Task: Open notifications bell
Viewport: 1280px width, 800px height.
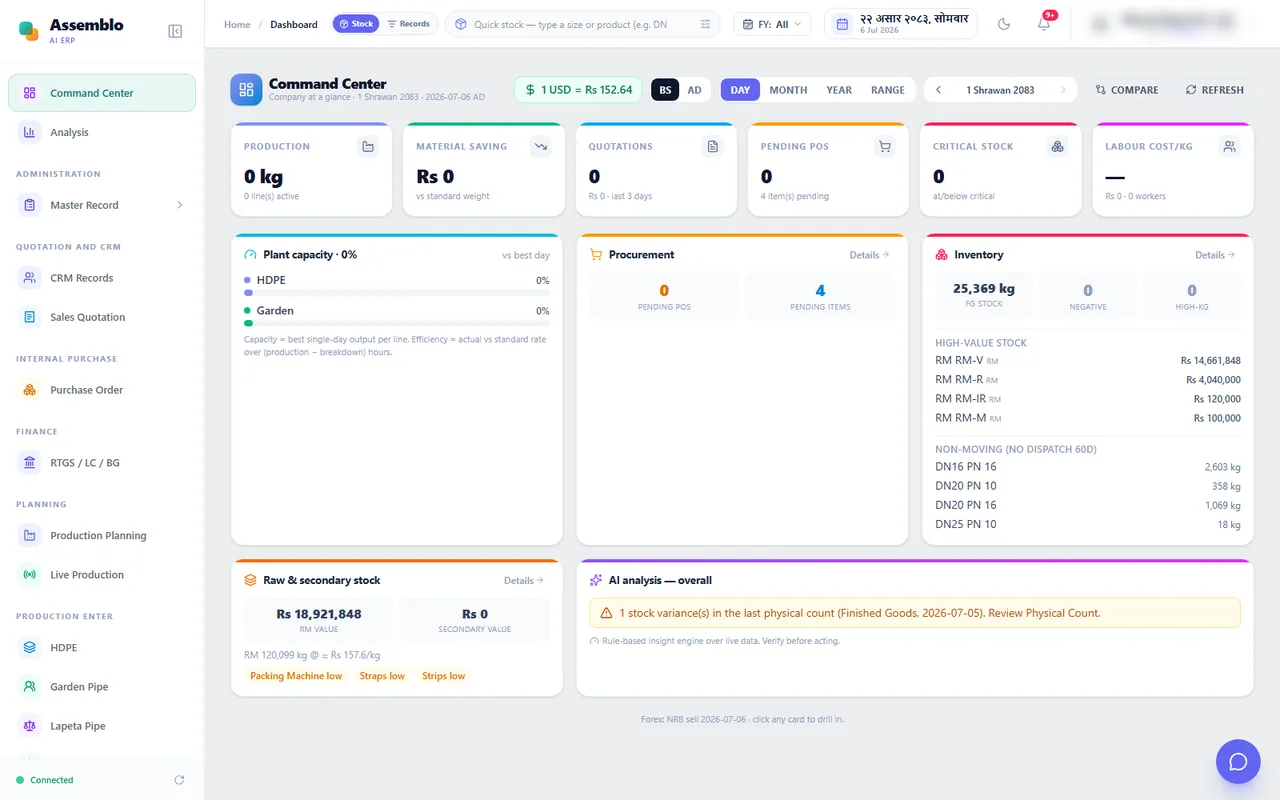Action: pos(1044,24)
